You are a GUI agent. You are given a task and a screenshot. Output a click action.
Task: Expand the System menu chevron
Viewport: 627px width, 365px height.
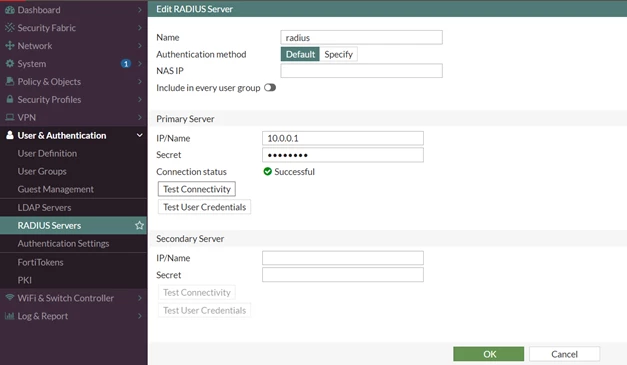(140, 64)
